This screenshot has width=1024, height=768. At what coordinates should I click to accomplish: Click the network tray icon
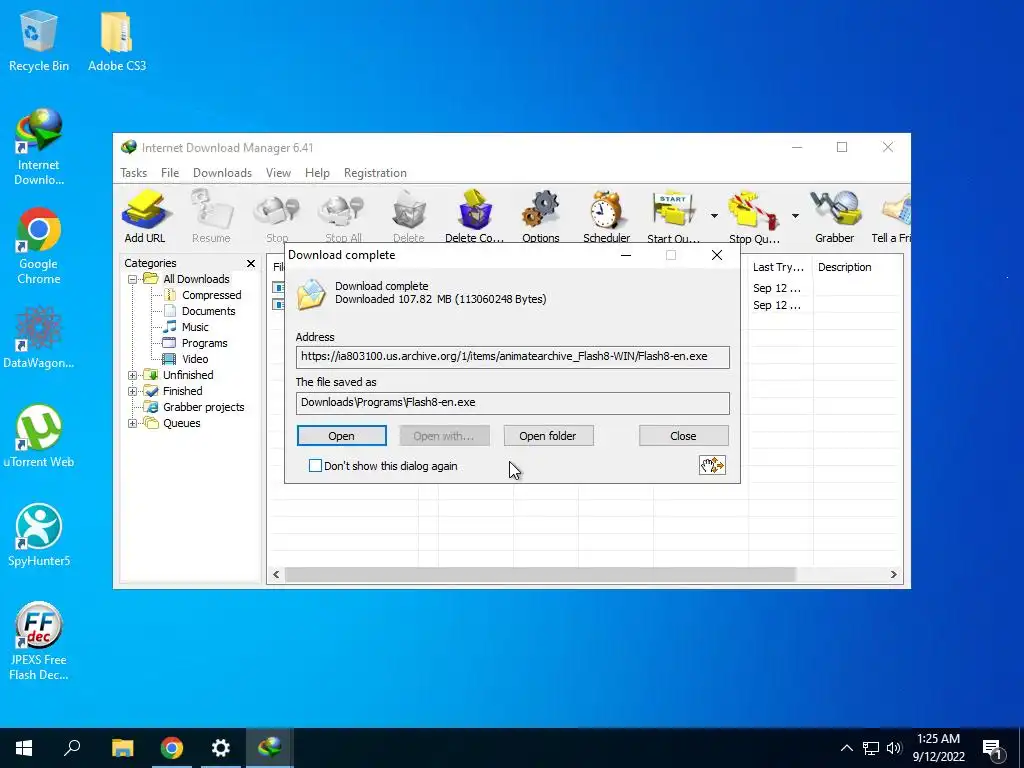coord(871,748)
